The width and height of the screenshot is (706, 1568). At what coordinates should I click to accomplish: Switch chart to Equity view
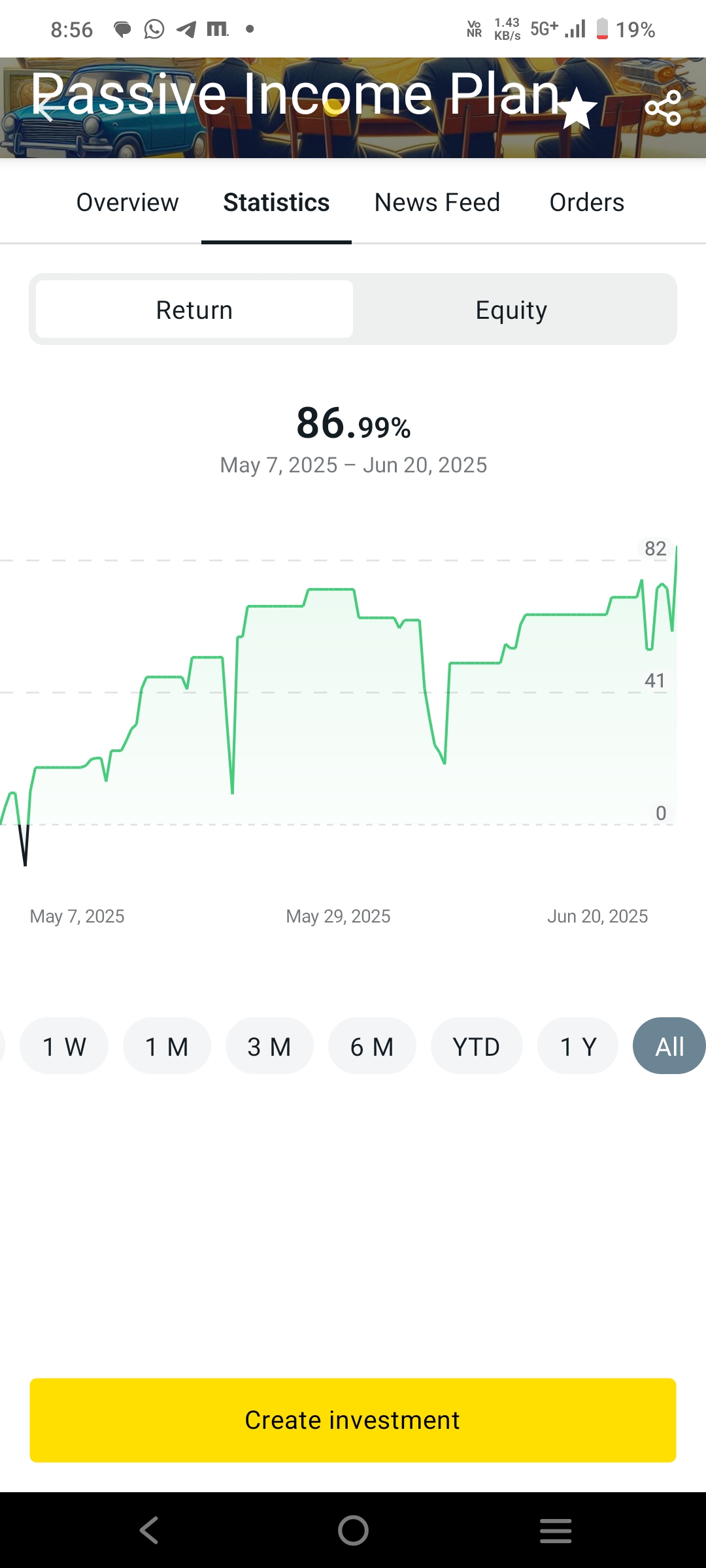pos(511,310)
